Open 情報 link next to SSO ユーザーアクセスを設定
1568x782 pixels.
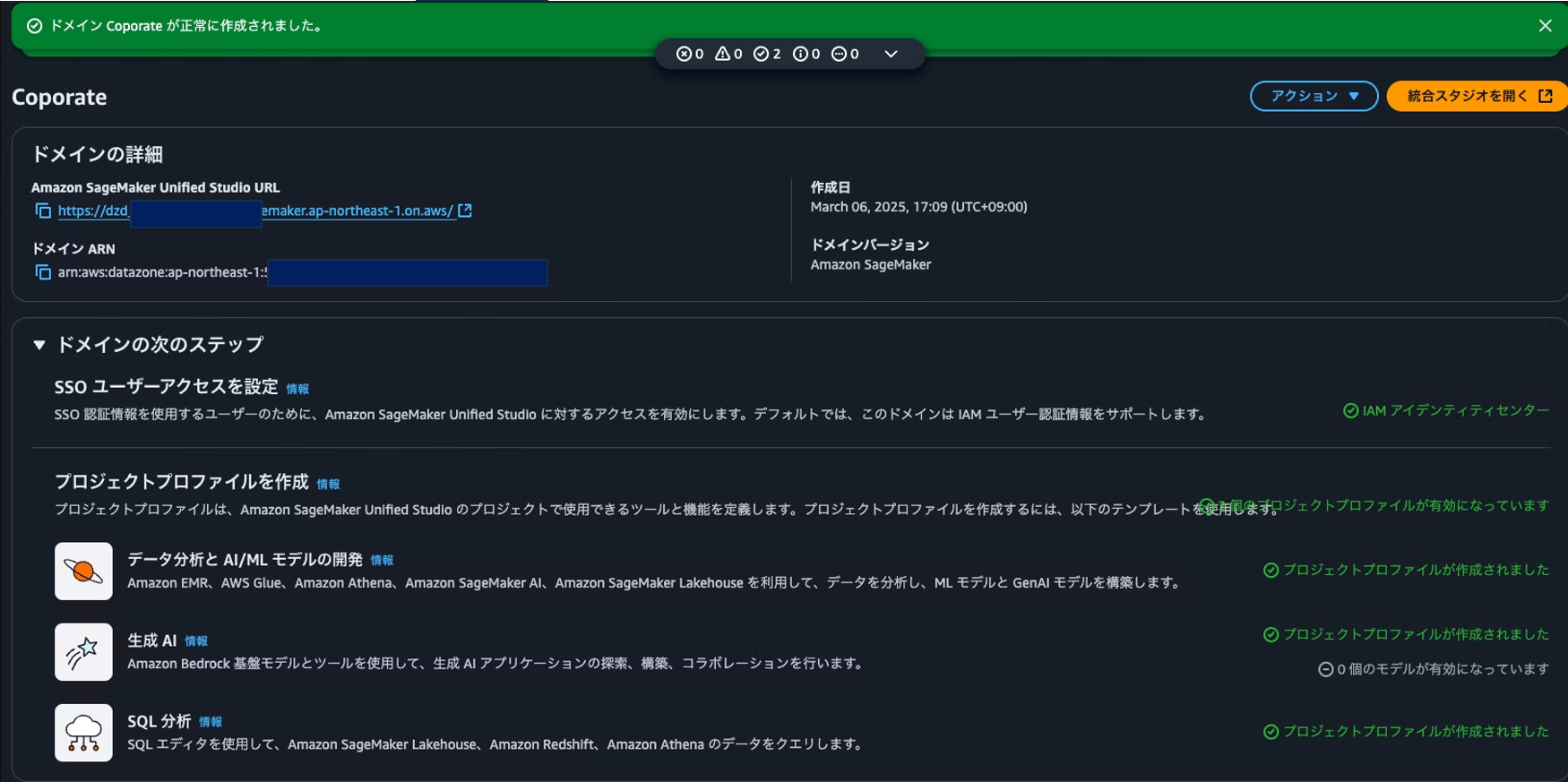pyautogui.click(x=297, y=389)
